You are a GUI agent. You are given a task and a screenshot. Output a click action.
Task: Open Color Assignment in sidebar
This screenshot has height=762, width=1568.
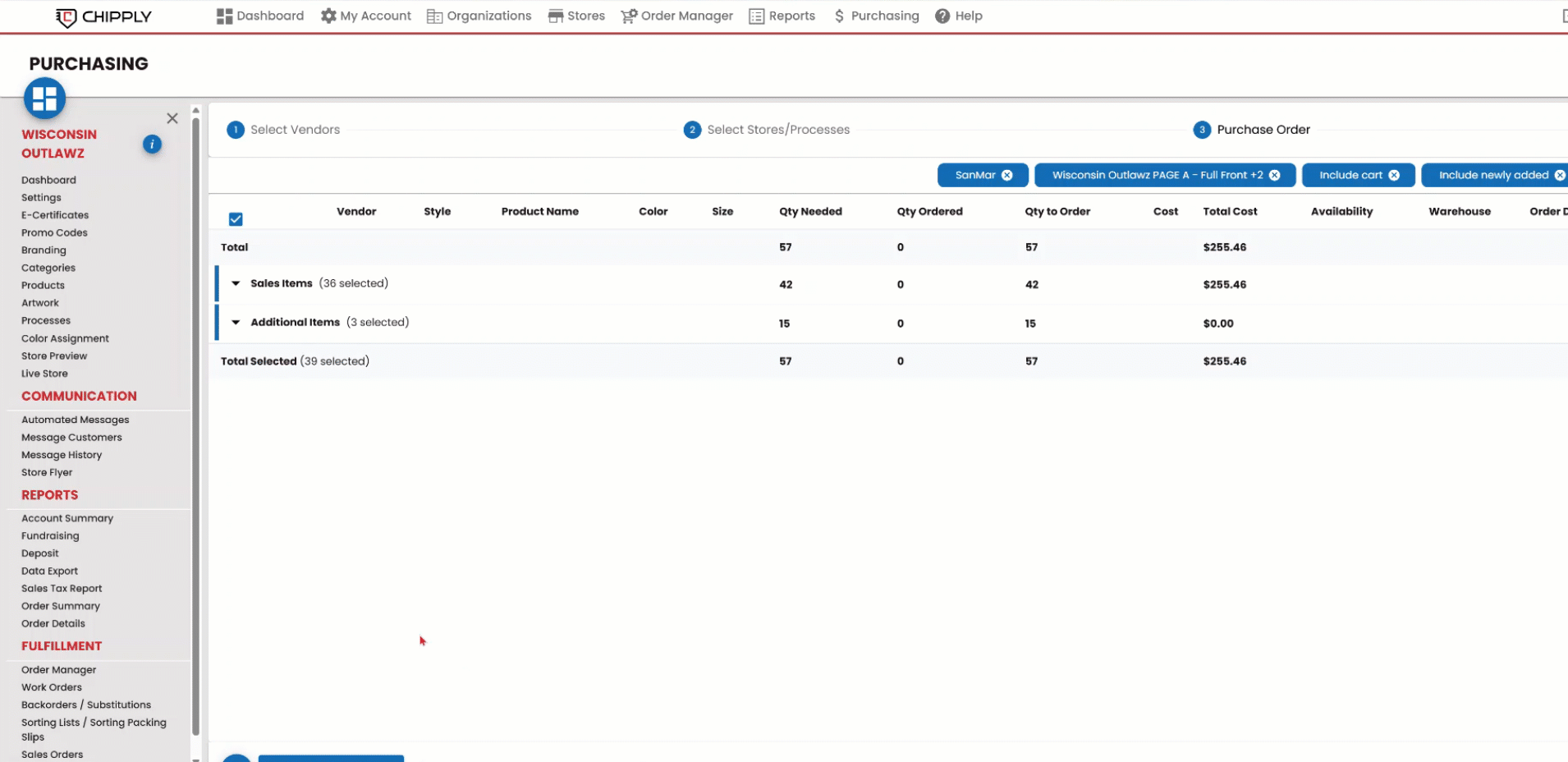tap(65, 338)
